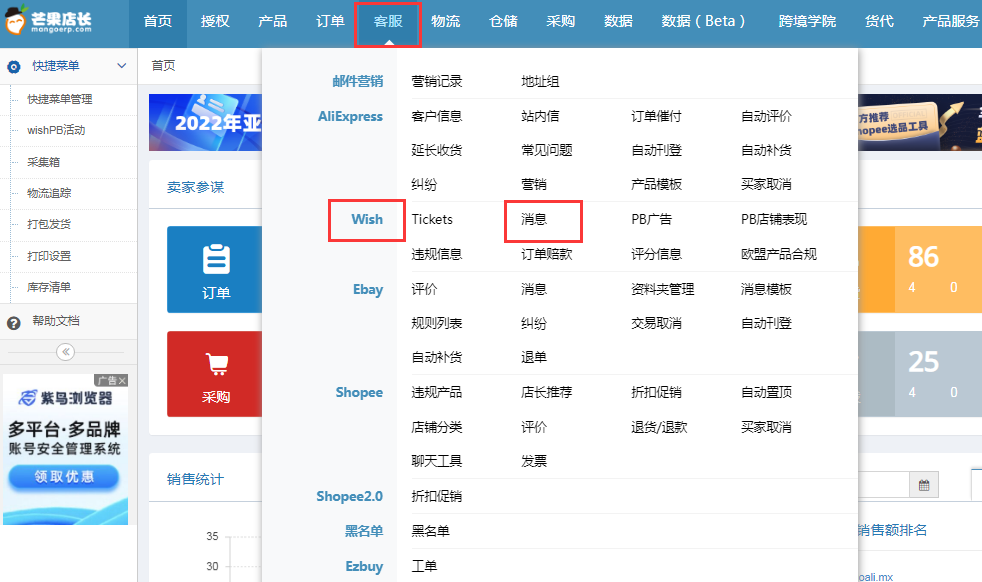Open Tickets under Wish
Image resolution: width=982 pixels, height=582 pixels.
coord(432,219)
